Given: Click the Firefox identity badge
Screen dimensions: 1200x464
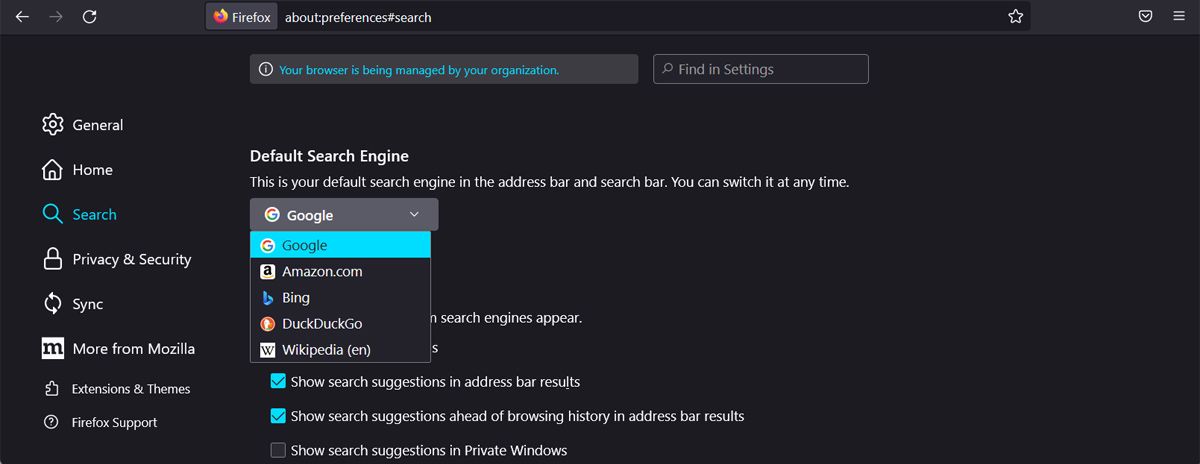Looking at the screenshot, I should tap(241, 17).
